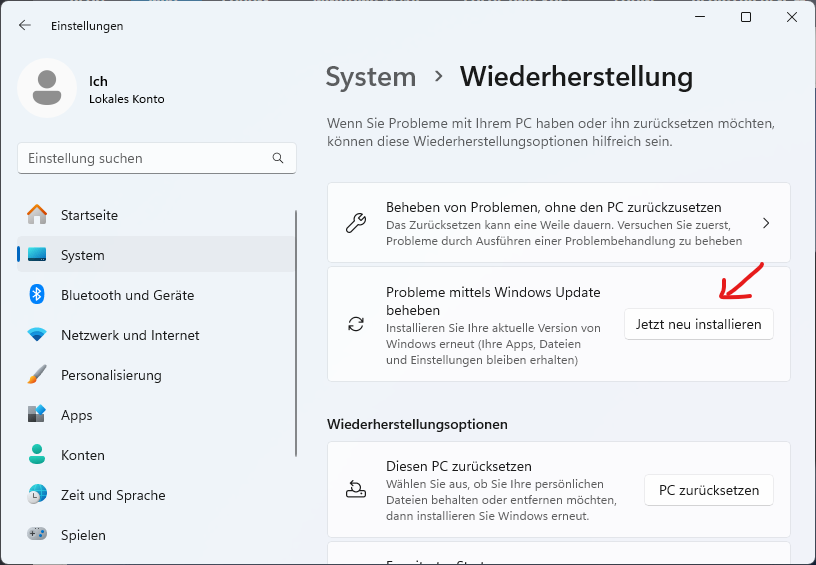This screenshot has width=816, height=565.
Task: Expand Beheben von Problemen chevron
Action: coord(765,223)
